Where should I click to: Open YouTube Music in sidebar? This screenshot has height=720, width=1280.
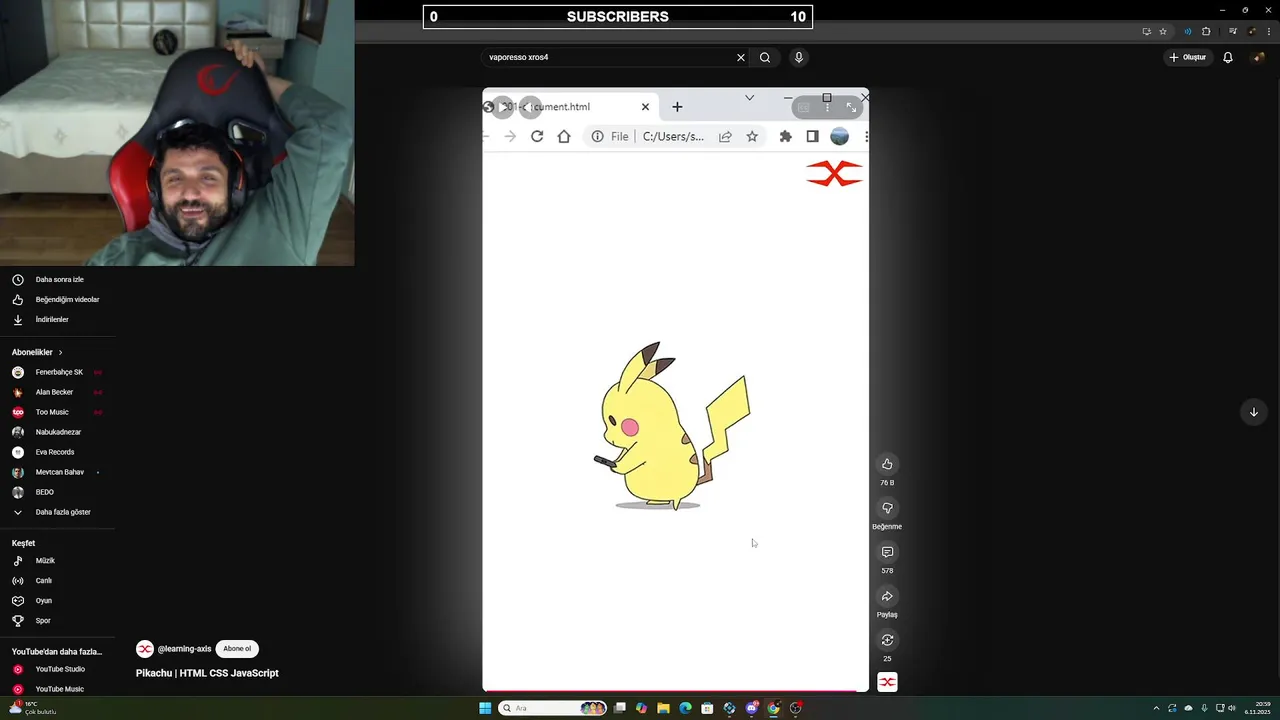click(x=58, y=689)
